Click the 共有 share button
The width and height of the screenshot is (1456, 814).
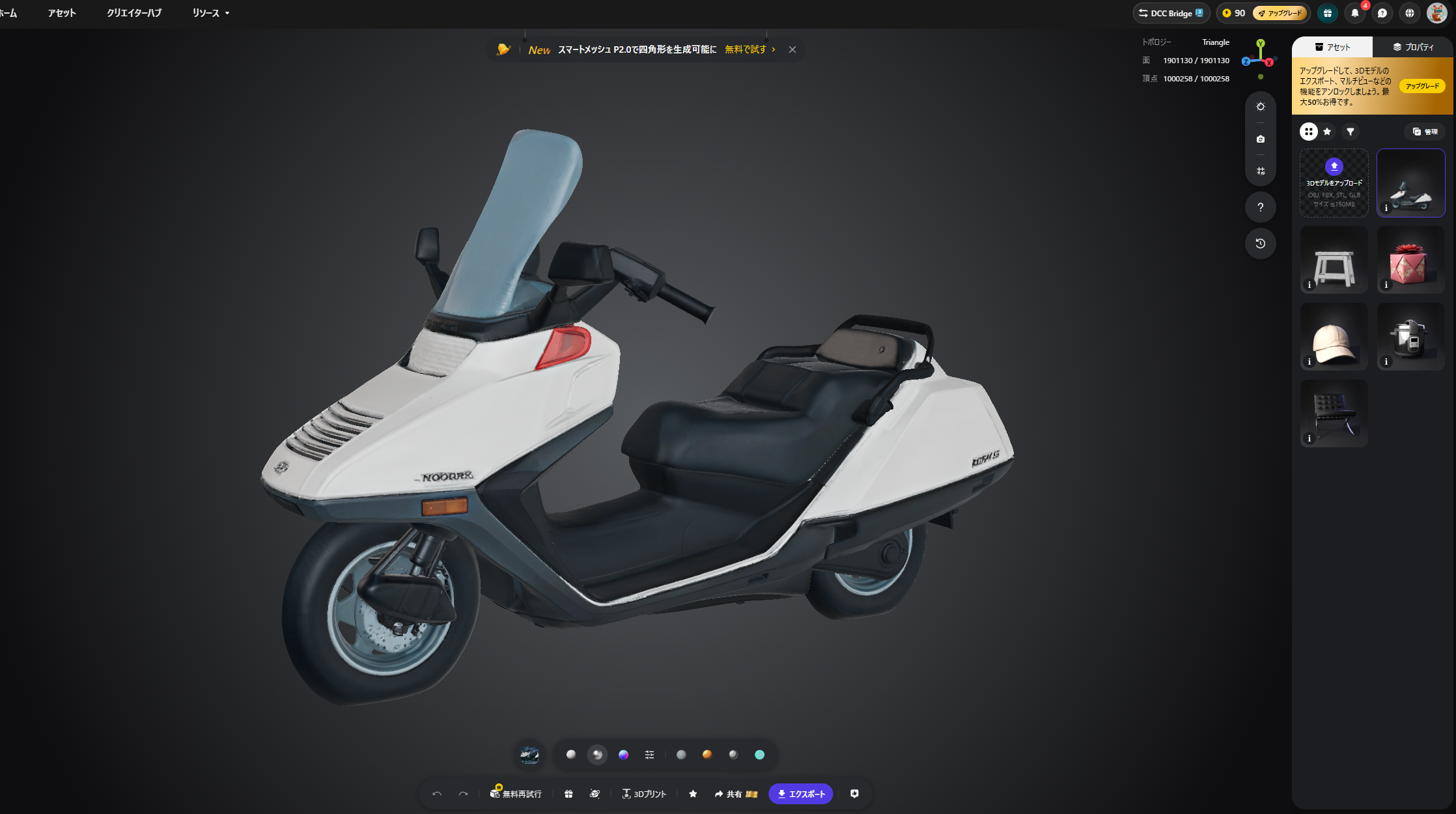tap(736, 794)
